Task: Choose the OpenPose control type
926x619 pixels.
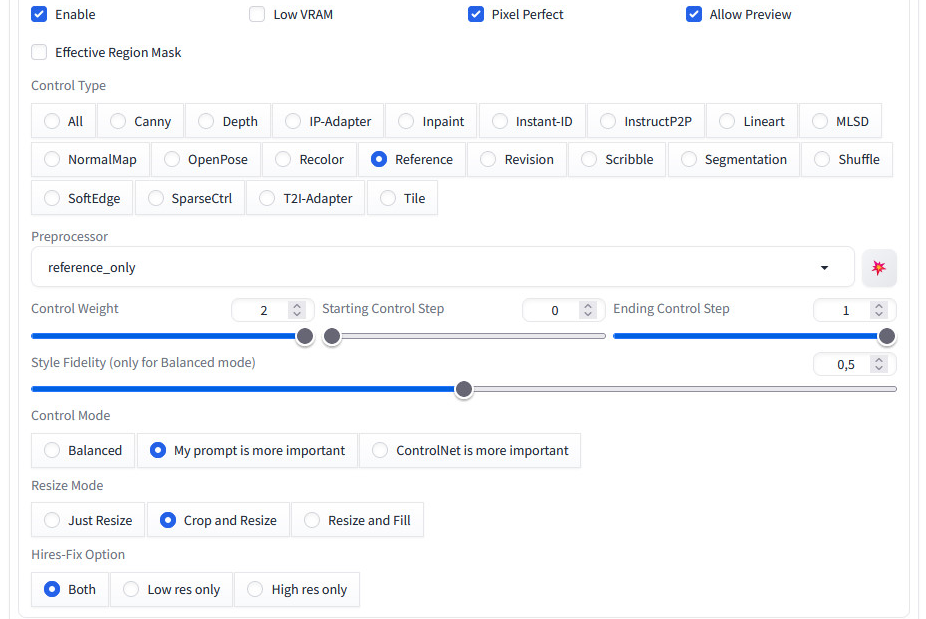Action: 206,159
